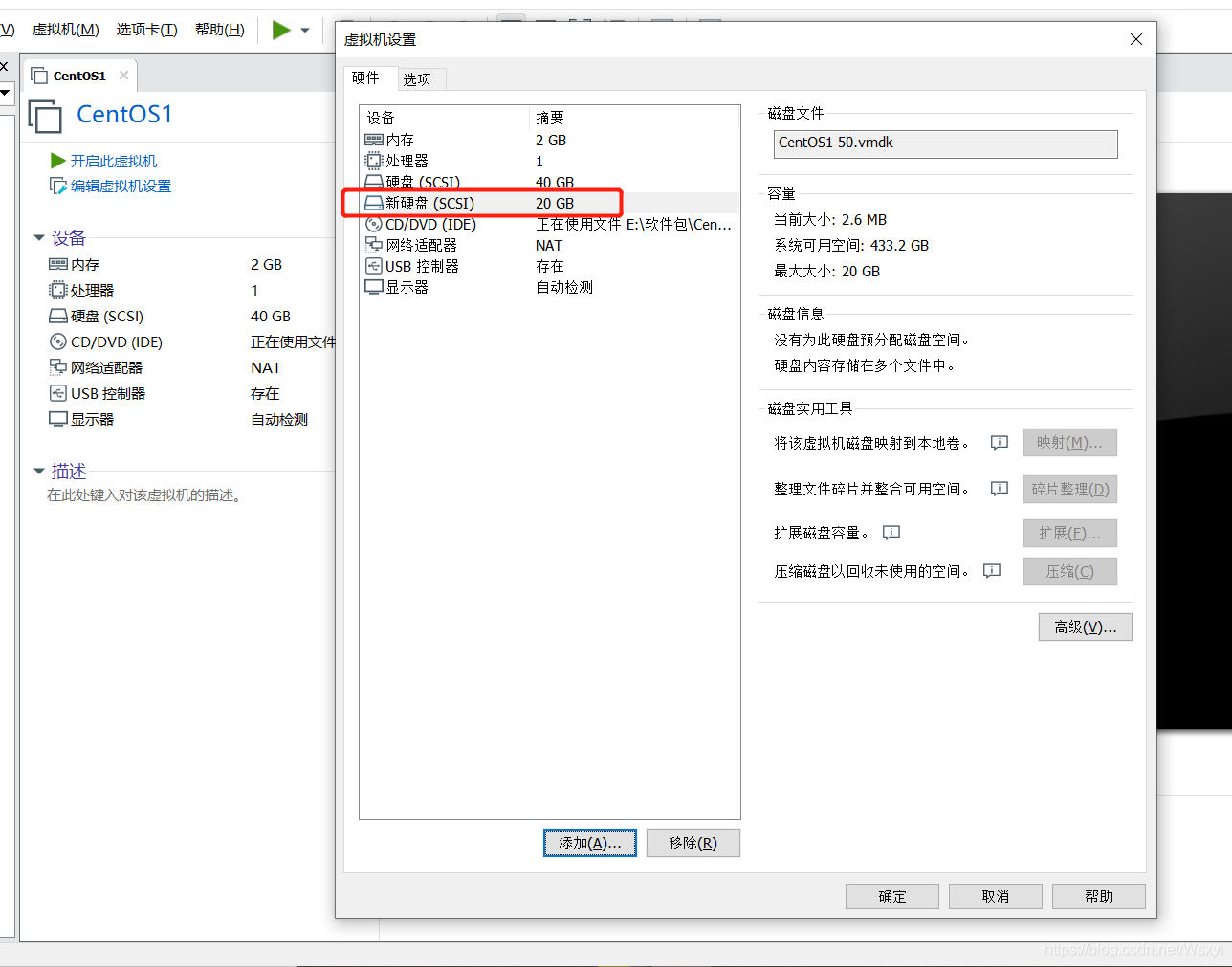Click the CD/DVD (IDE) icon in main window

click(x=58, y=341)
